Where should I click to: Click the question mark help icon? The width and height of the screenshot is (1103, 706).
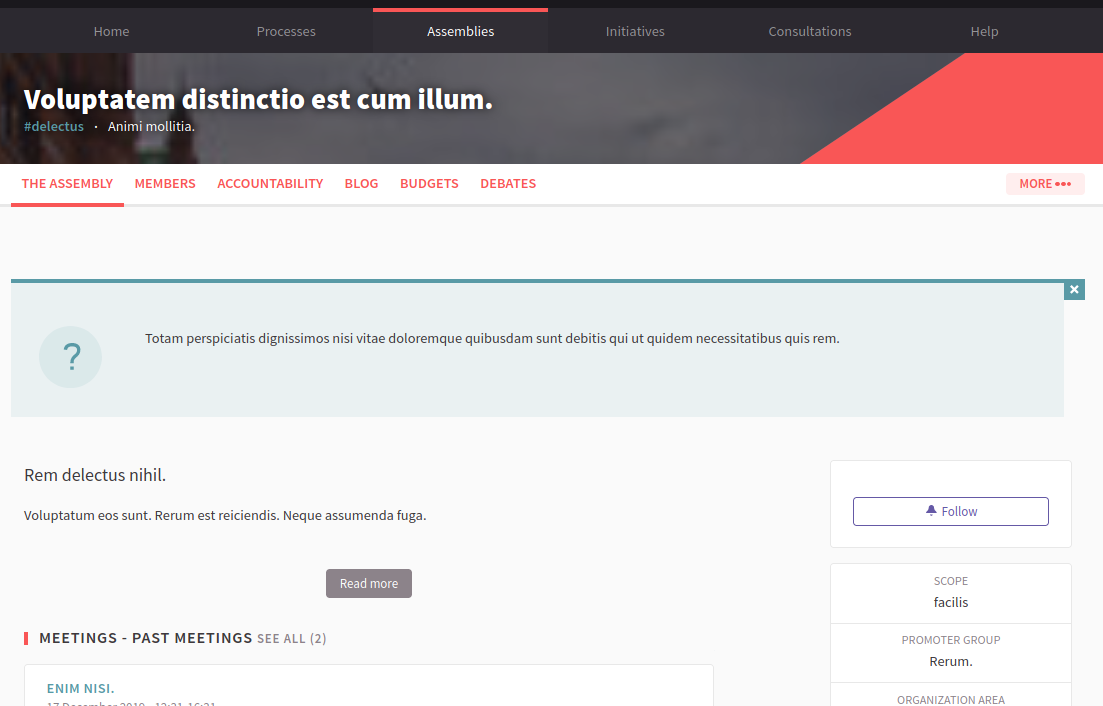pos(71,357)
